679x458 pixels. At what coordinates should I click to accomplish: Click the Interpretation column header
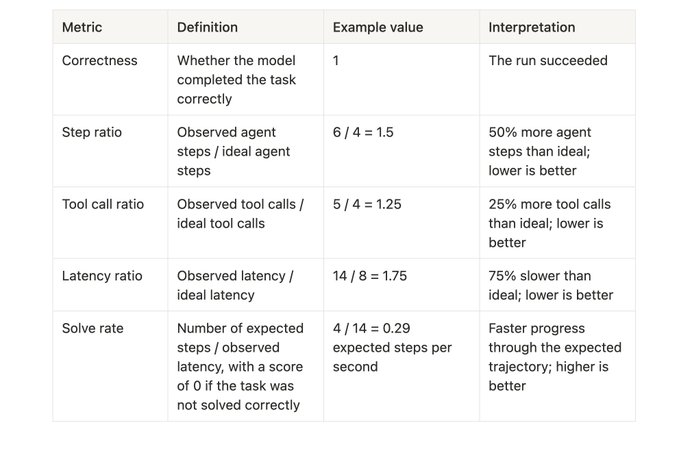coord(531,27)
